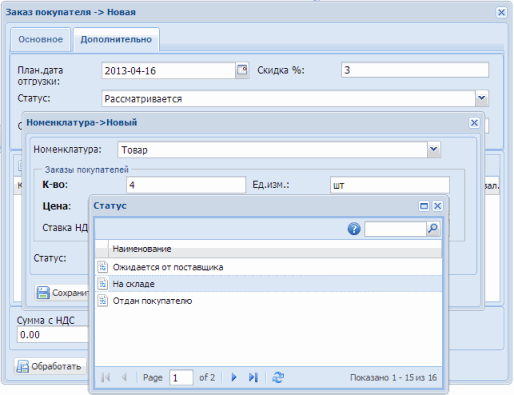
Task: Close the Статус window
Action: tap(437, 206)
